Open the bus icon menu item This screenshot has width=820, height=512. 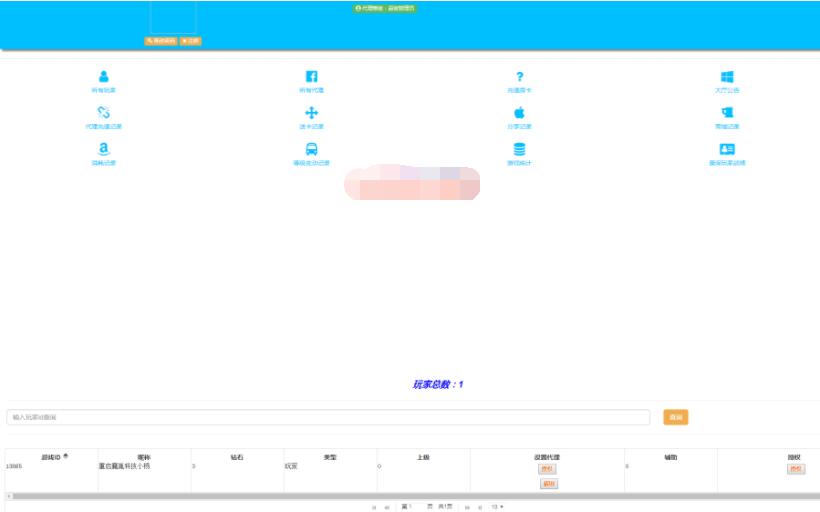point(312,149)
